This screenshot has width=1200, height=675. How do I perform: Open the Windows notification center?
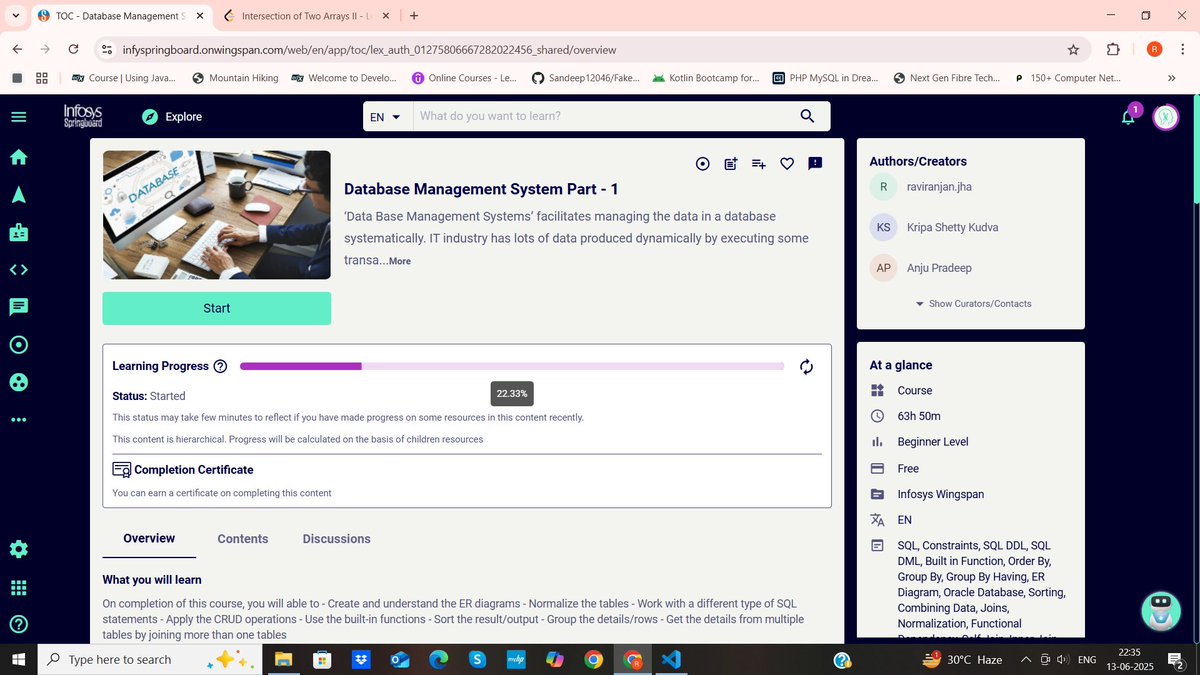(1176, 660)
